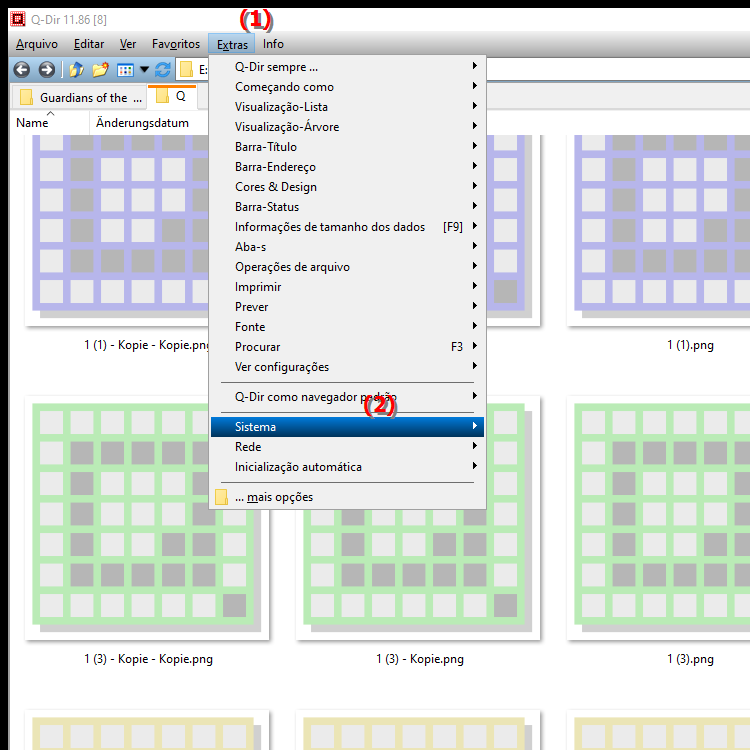Select thumbnail of 1 (3).png
The image size is (750, 750).
(x=660, y=518)
